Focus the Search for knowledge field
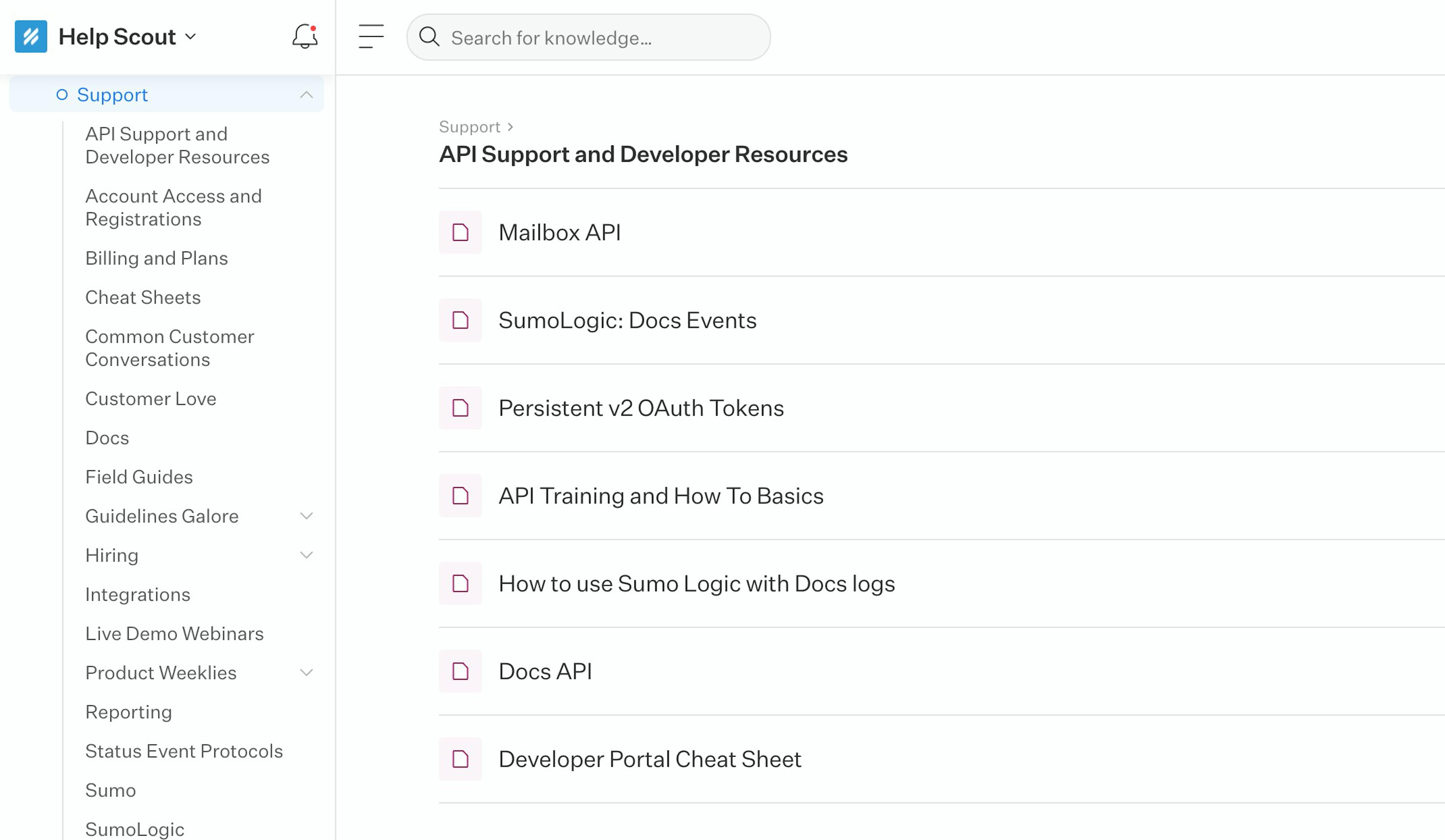1445x840 pixels. click(x=588, y=37)
